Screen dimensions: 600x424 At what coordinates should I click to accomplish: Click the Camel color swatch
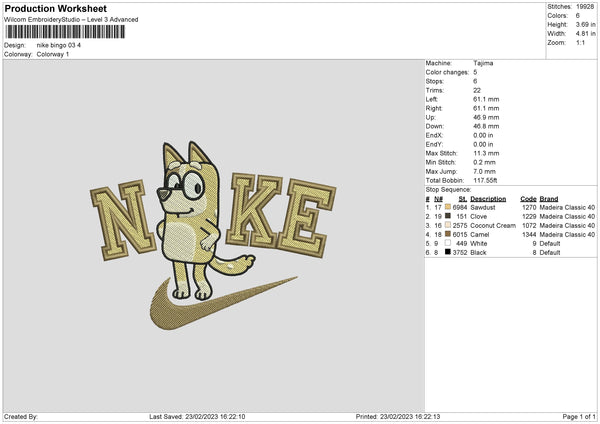pyautogui.click(x=448, y=234)
